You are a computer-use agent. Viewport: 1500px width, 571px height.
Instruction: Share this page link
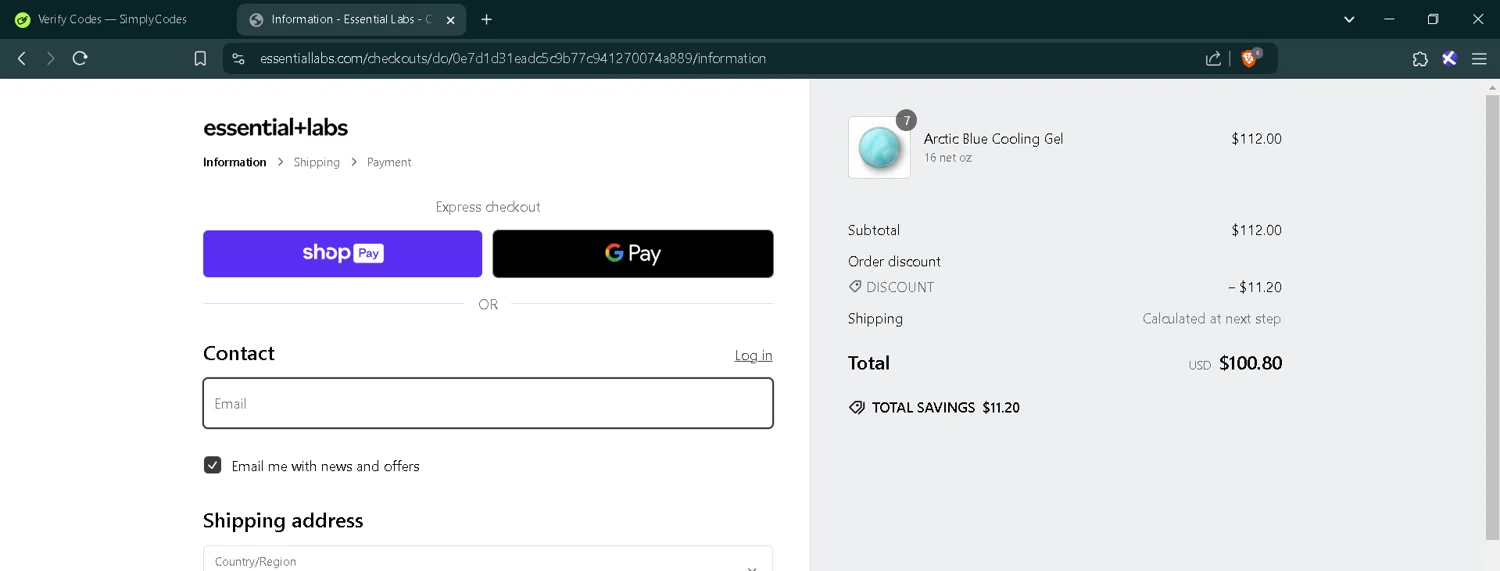tap(1213, 59)
